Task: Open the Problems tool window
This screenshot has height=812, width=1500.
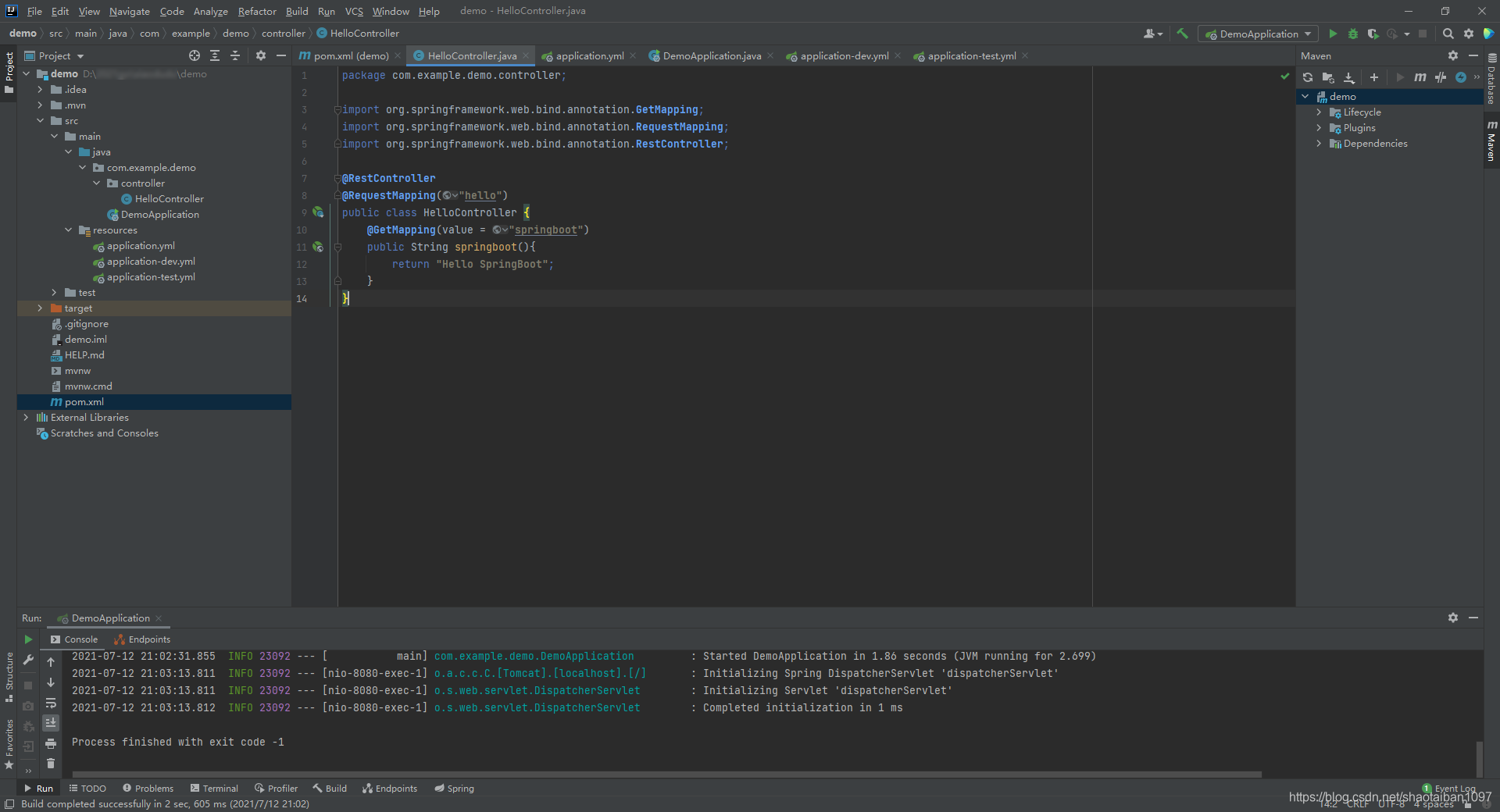Action: coord(148,789)
